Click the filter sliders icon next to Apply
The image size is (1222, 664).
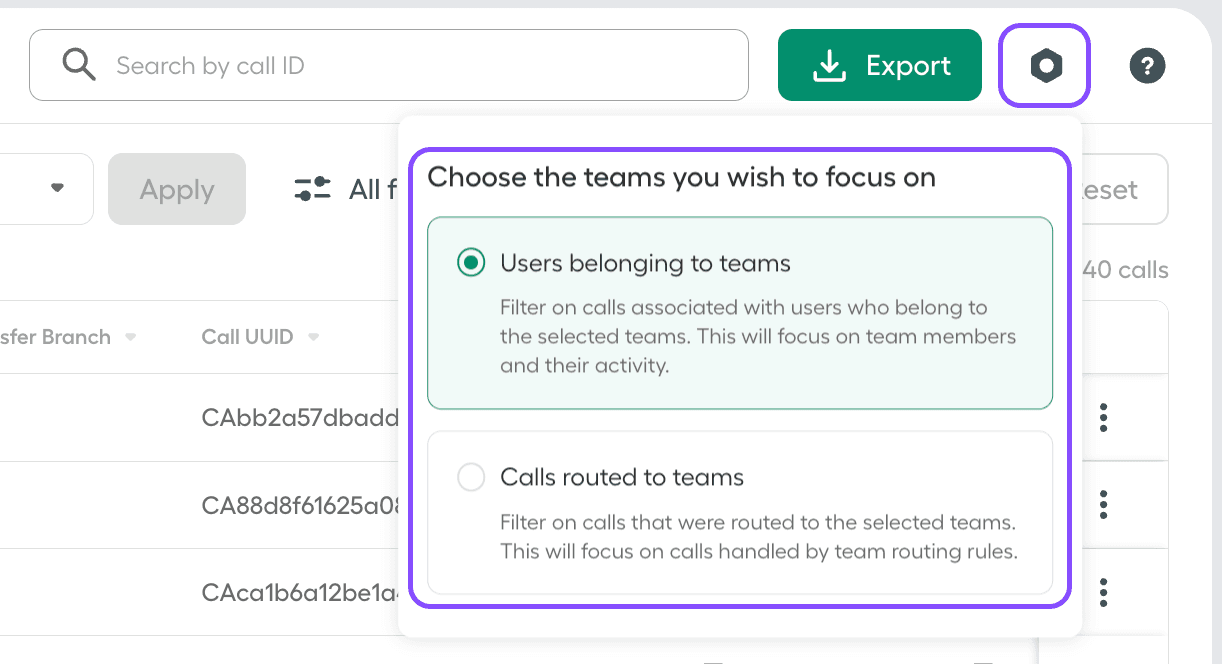click(312, 188)
